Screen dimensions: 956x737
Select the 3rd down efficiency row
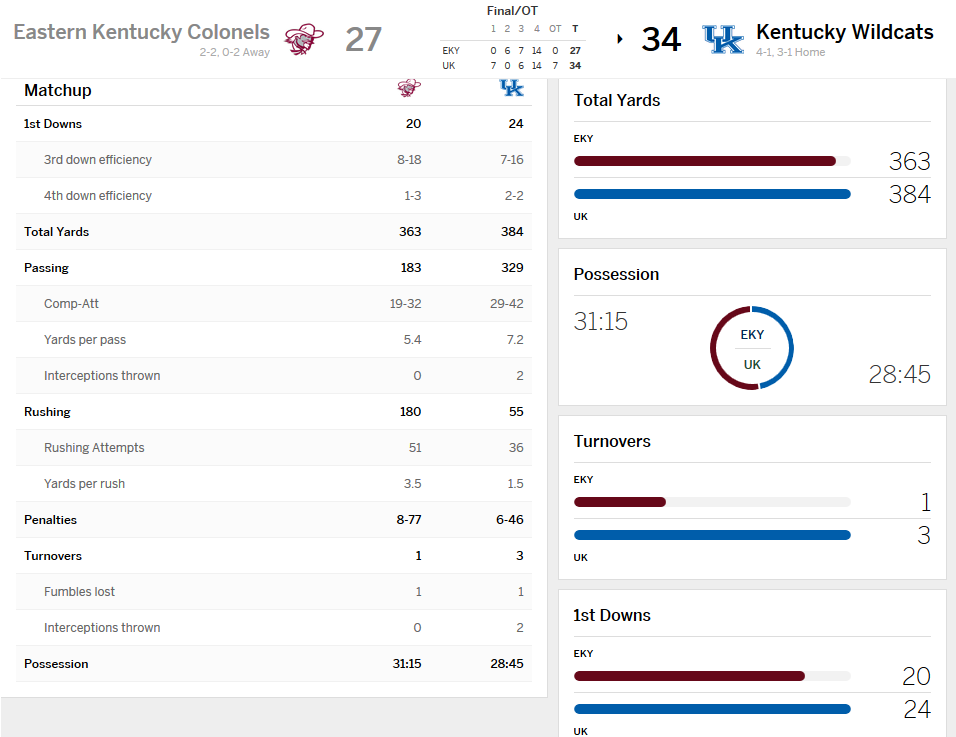pos(273,160)
